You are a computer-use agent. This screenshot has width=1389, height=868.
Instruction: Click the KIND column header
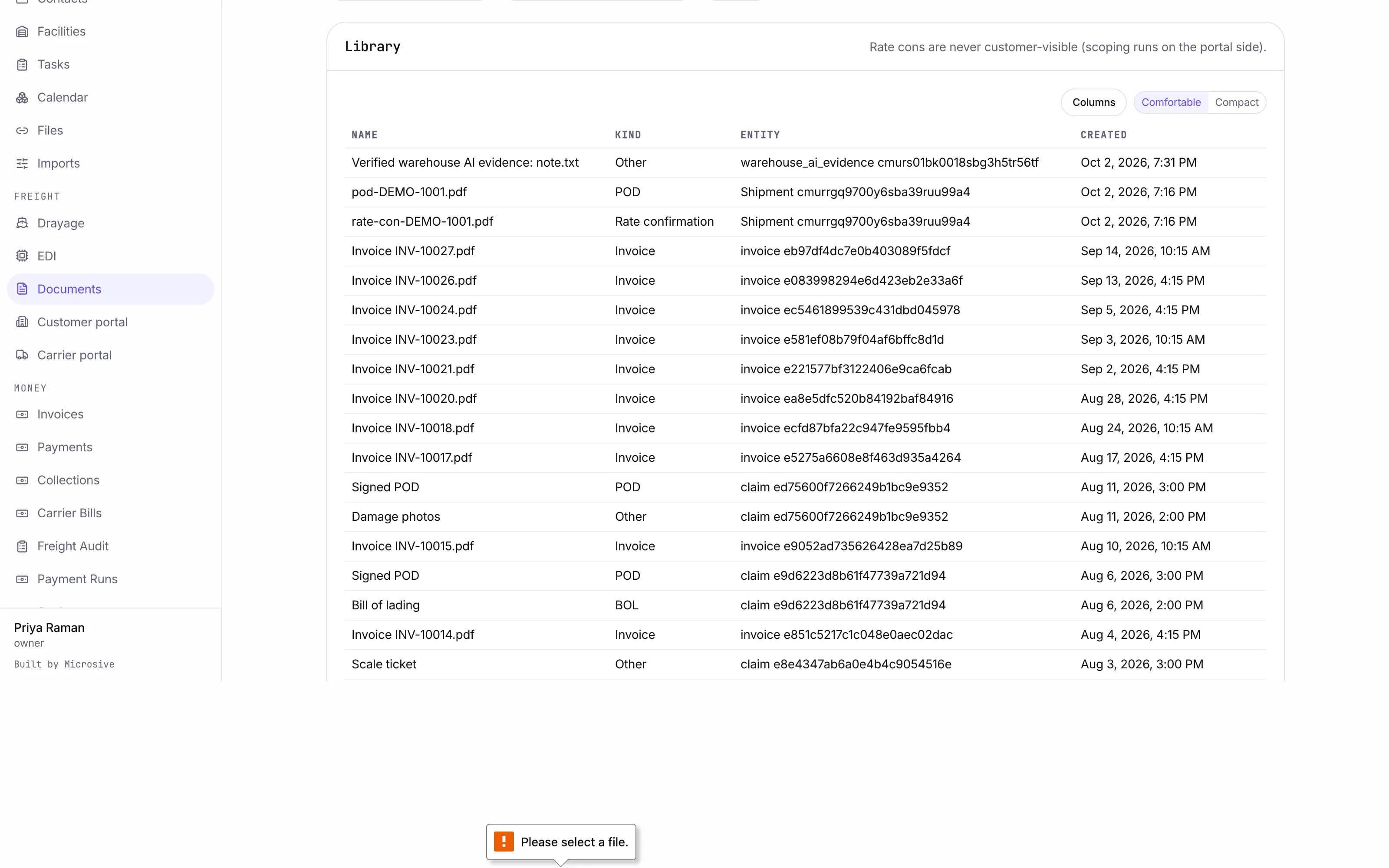[628, 135]
